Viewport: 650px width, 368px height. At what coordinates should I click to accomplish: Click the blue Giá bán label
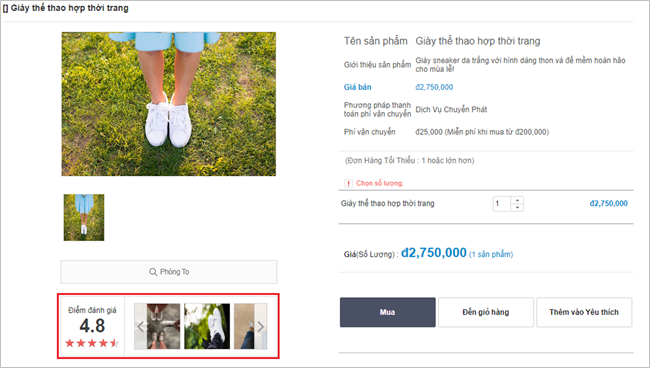[x=357, y=87]
